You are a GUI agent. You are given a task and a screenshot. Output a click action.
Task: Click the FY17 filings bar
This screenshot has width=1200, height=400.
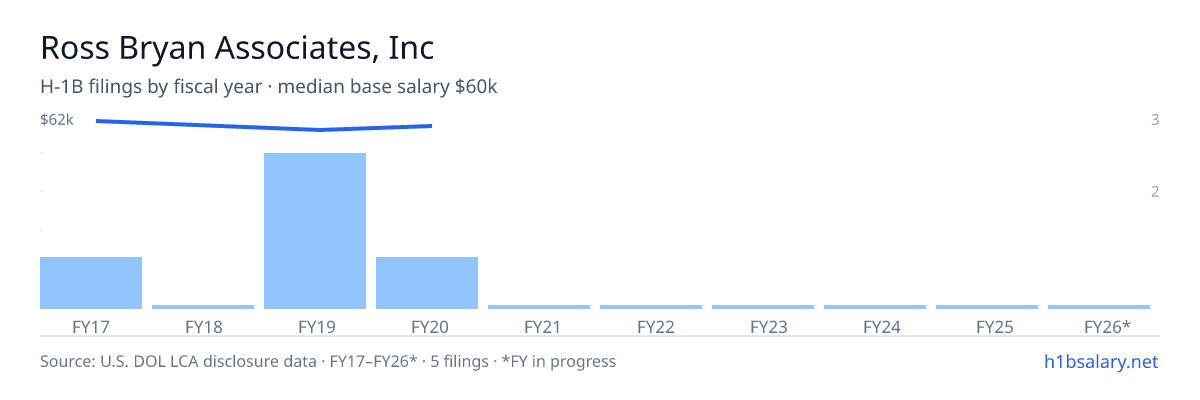click(91, 283)
